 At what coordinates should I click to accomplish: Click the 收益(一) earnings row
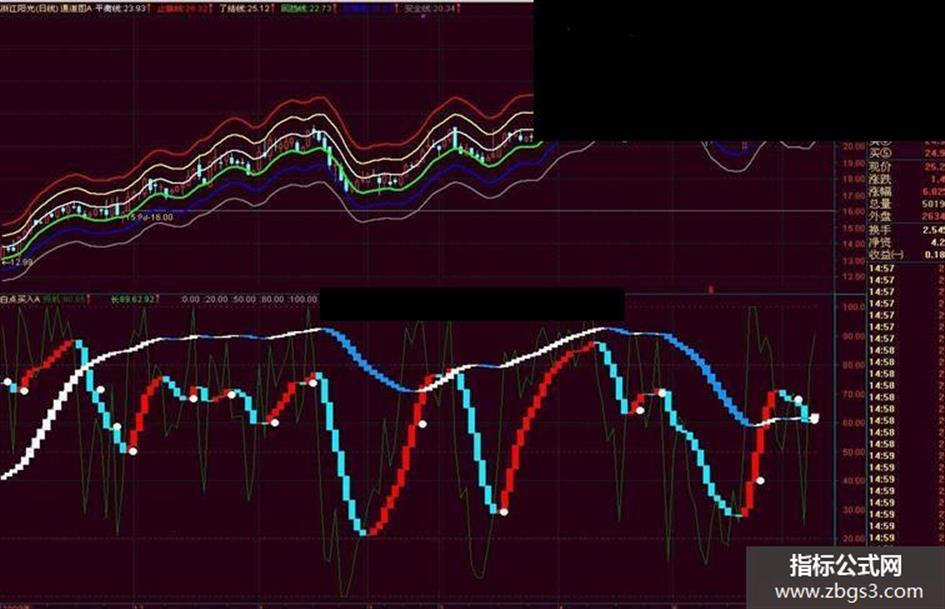pos(906,254)
